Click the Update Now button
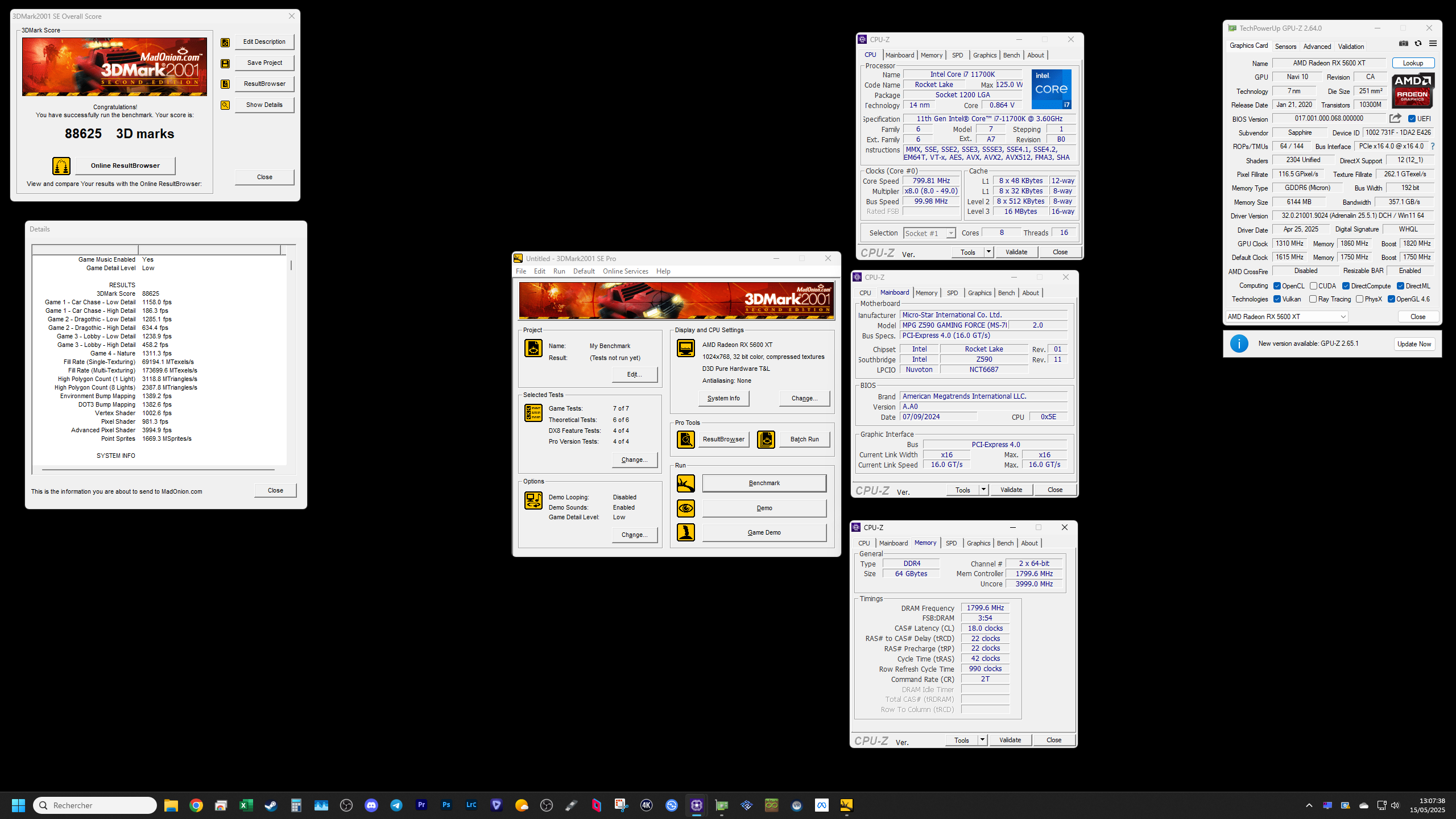 coord(1414,344)
